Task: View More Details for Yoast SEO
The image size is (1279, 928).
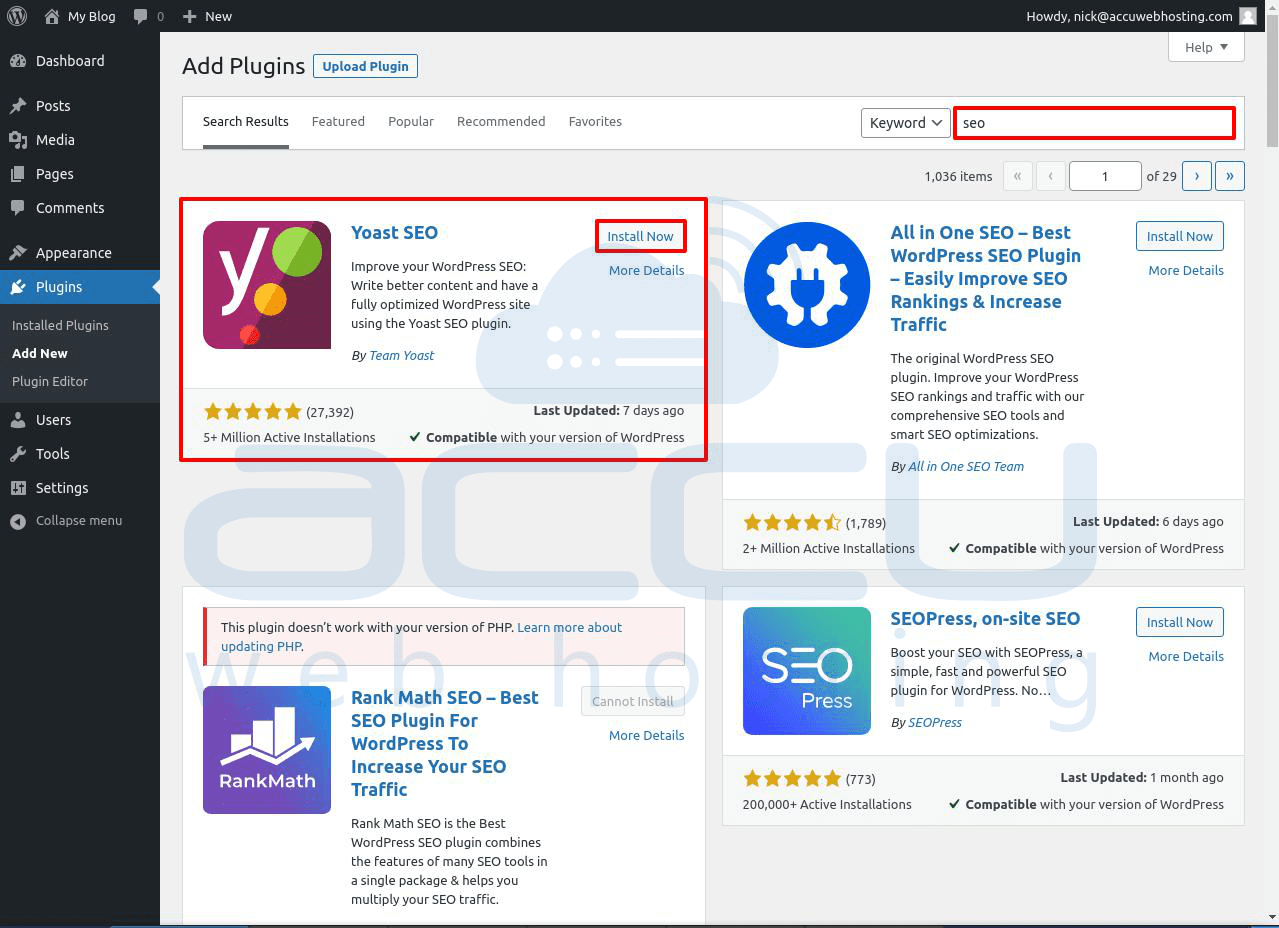Action: (647, 270)
